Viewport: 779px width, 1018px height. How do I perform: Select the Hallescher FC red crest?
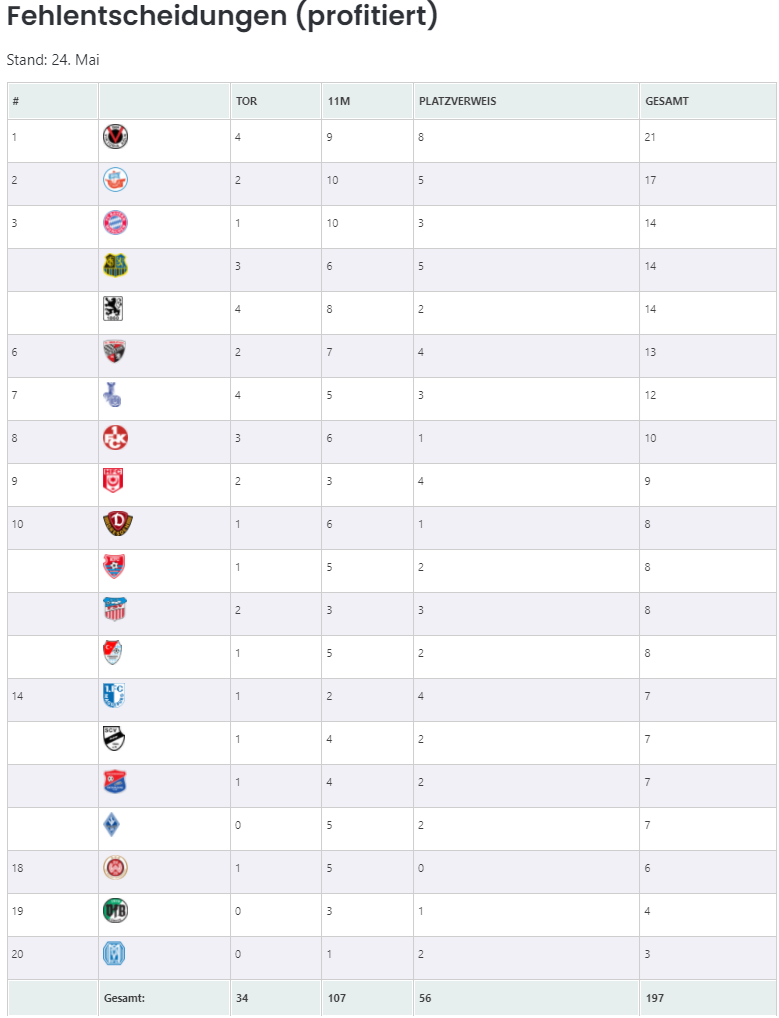[x=114, y=480]
